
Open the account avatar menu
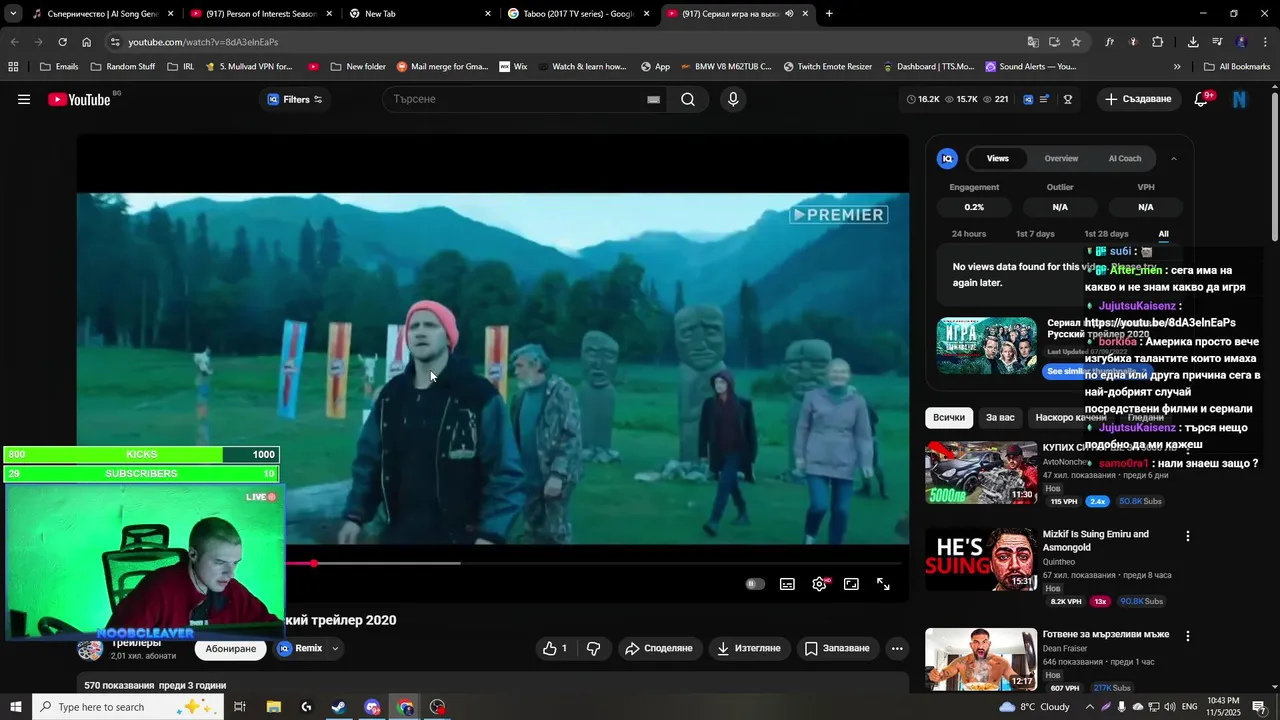[x=1240, y=99]
